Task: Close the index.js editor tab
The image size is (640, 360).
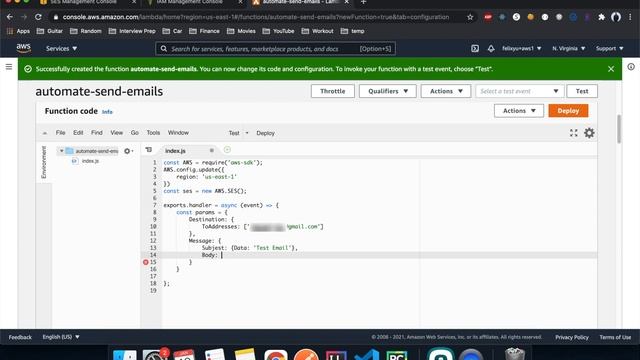Action: click(x=211, y=151)
